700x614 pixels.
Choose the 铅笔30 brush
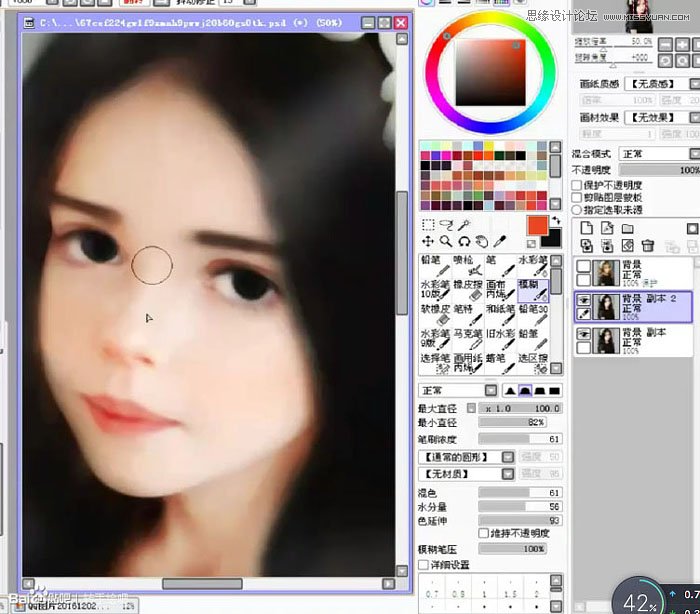[x=533, y=315]
